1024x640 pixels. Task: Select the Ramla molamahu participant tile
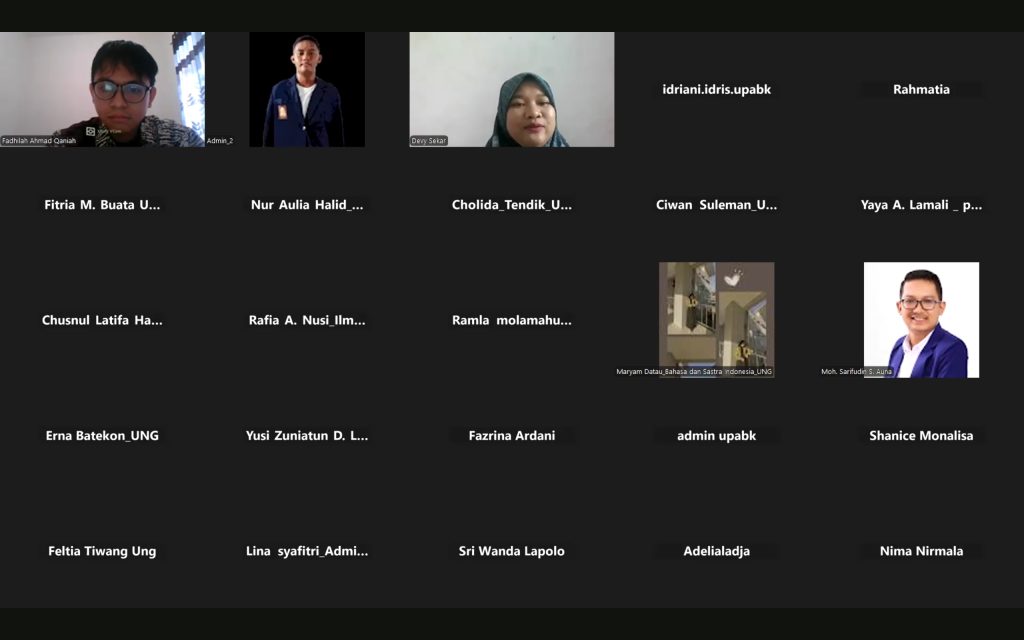pos(512,320)
